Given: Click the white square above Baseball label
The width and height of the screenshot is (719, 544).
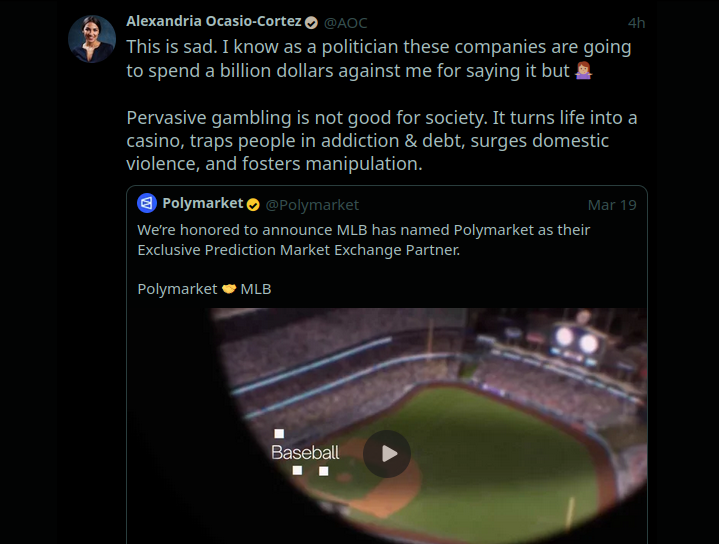Looking at the screenshot, I should coord(279,434).
